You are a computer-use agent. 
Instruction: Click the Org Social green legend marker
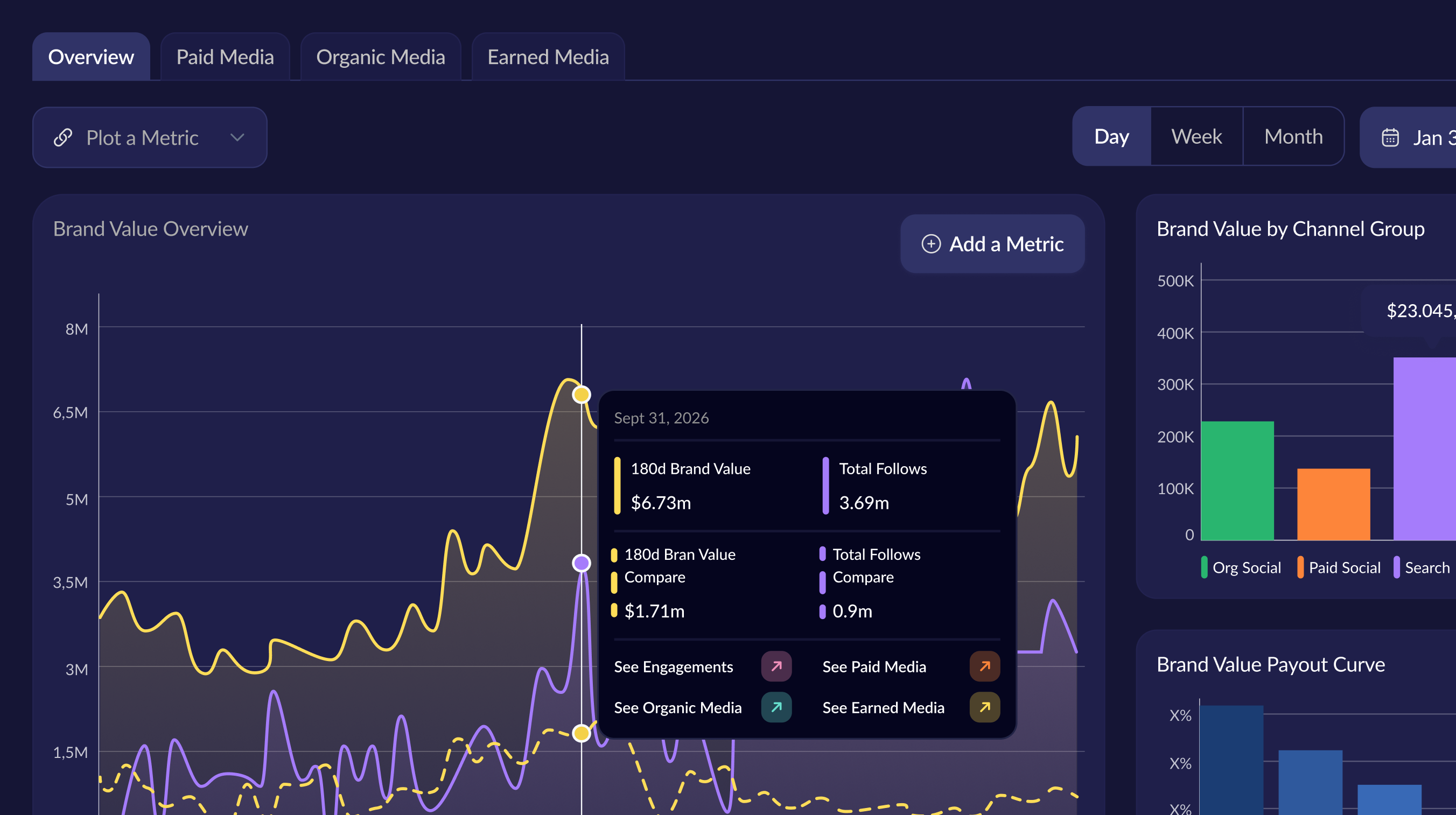click(x=1204, y=567)
